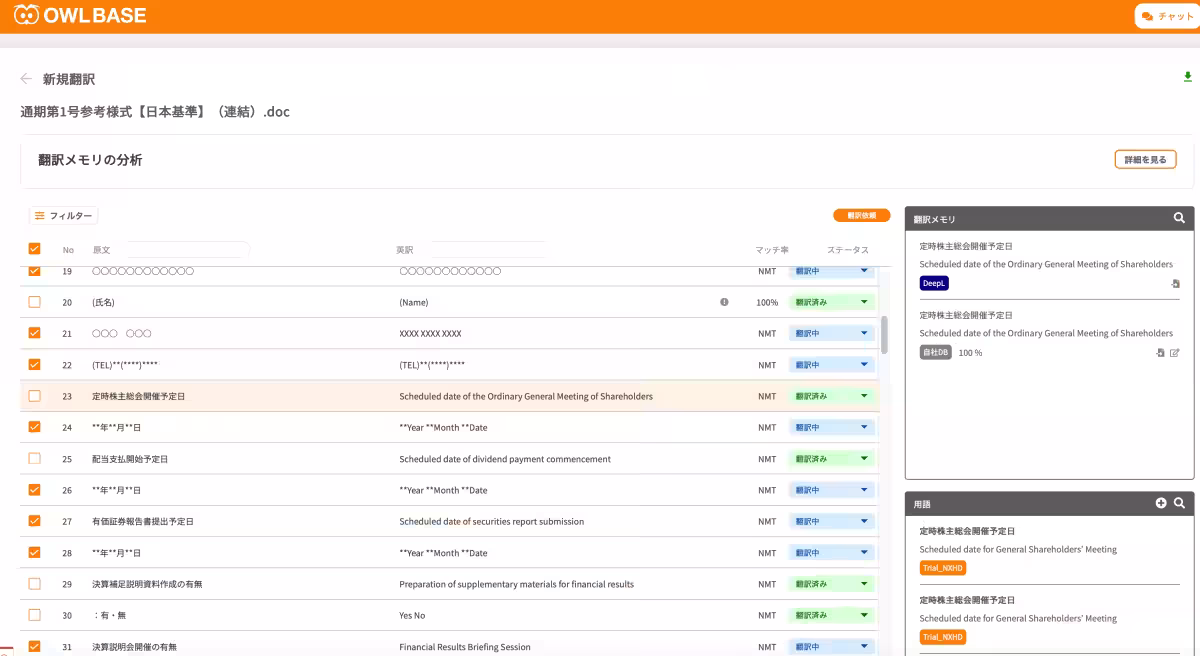Screen dimensions: 1200x656
Task: Click the plus icon in the 用語 panel
Action: pos(1161,503)
